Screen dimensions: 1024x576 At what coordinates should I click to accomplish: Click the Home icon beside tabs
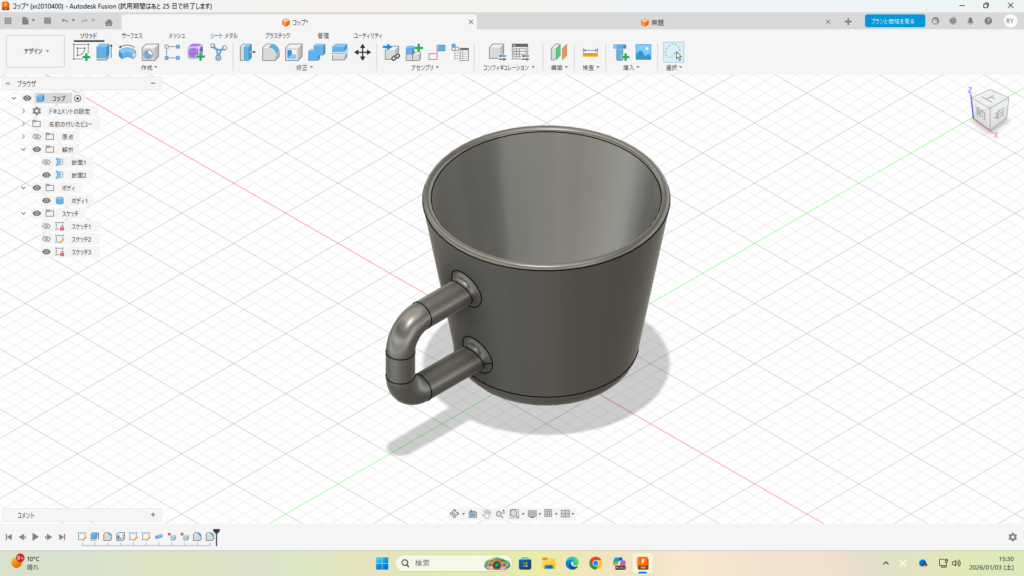109,22
